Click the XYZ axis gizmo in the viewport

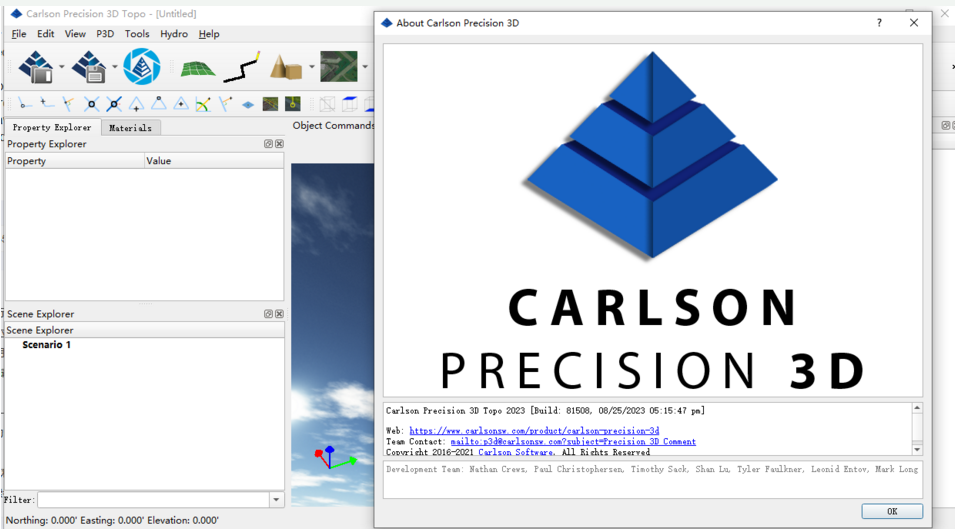tap(334, 458)
